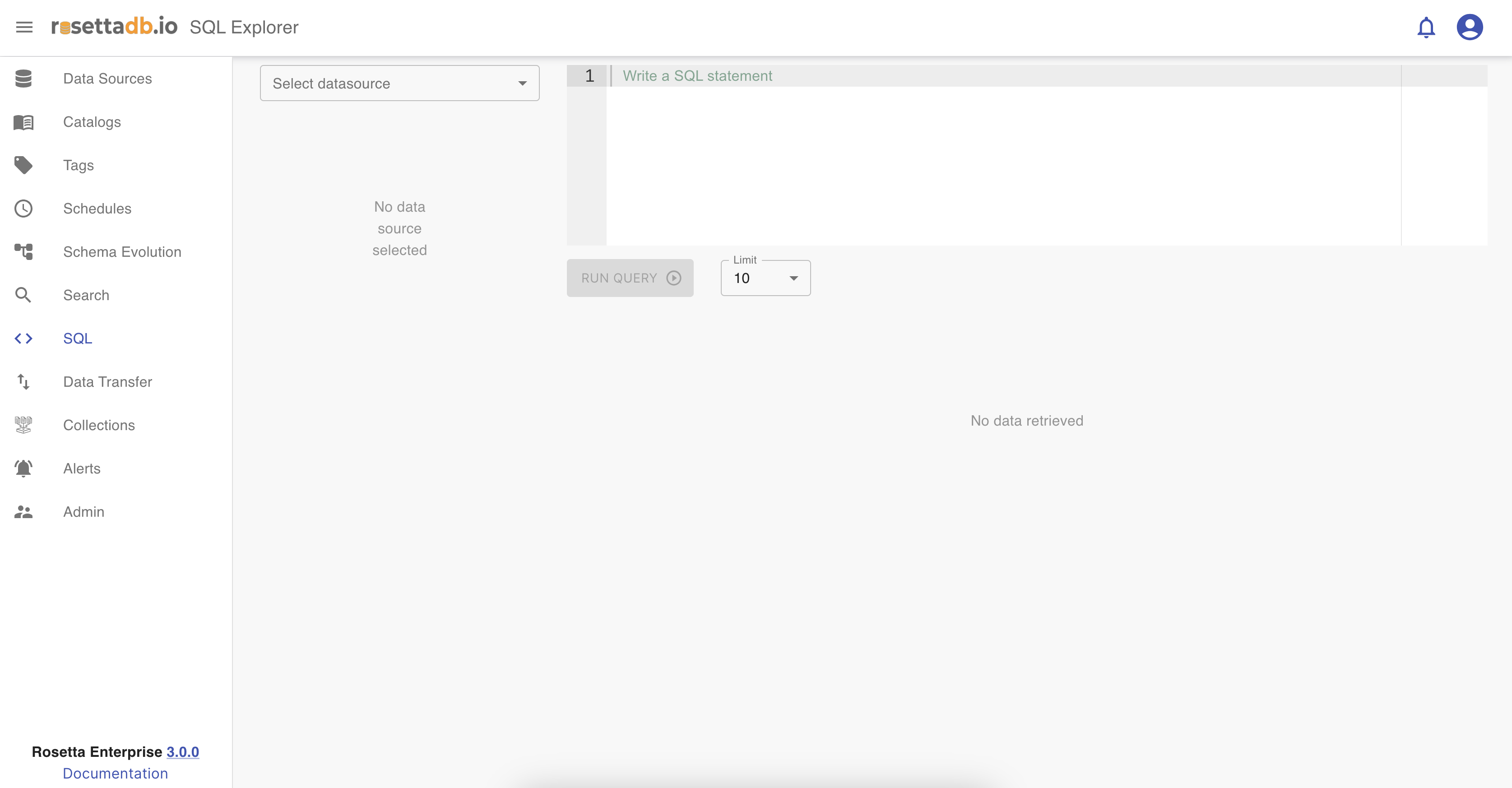Viewport: 1512px width, 788px height.
Task: Open Data Transfer from sidebar
Action: pyautogui.click(x=107, y=382)
